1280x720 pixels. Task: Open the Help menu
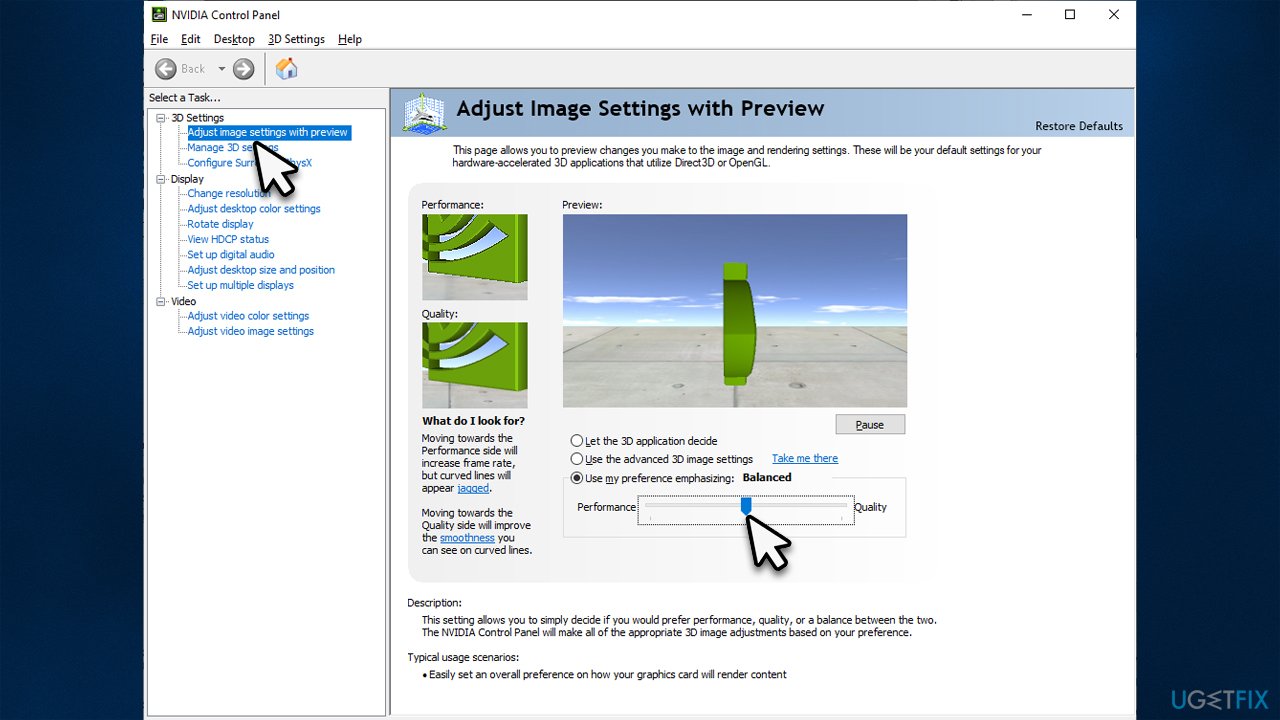350,39
